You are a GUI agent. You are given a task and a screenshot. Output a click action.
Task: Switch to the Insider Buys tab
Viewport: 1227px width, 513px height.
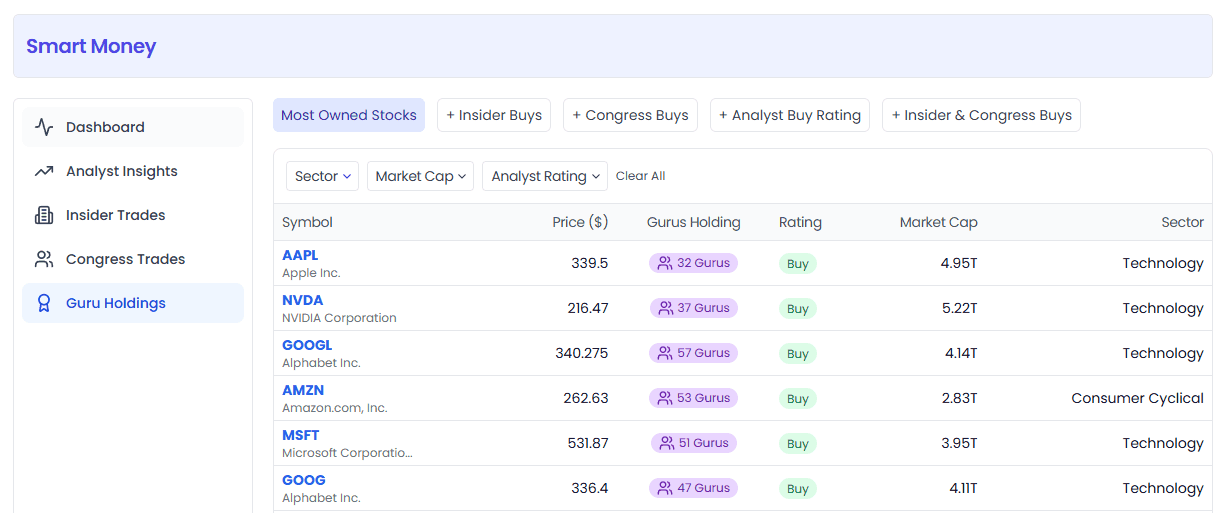pos(494,115)
